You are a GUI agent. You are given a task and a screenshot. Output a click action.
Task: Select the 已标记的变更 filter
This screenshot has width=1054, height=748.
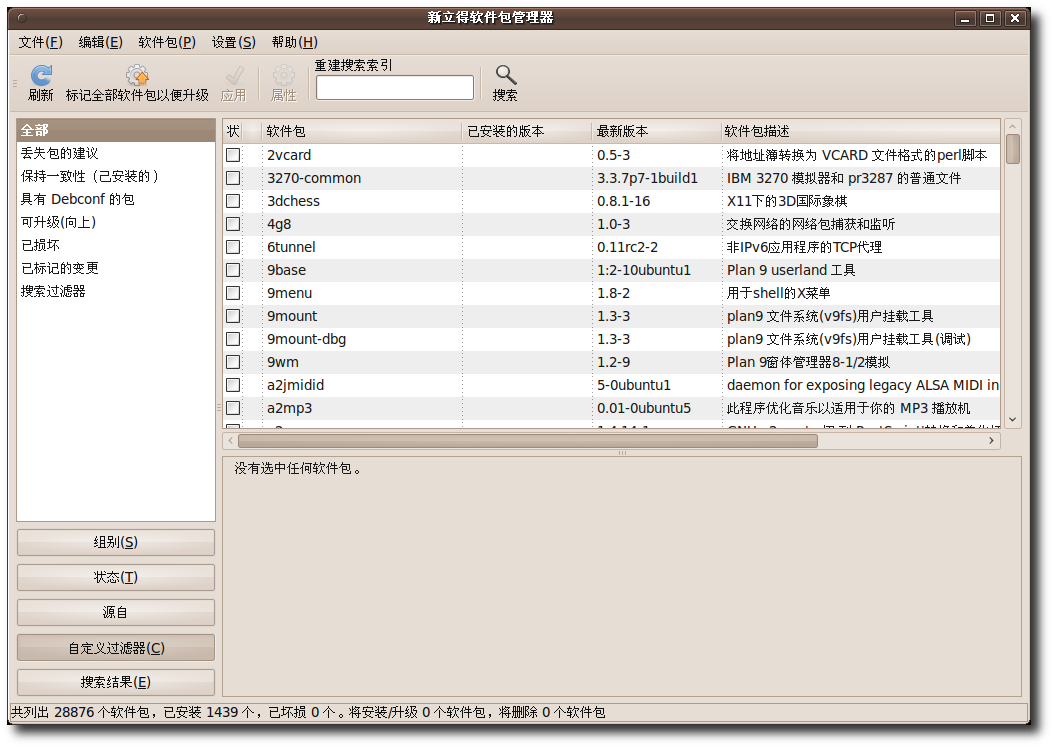[x=116, y=268]
